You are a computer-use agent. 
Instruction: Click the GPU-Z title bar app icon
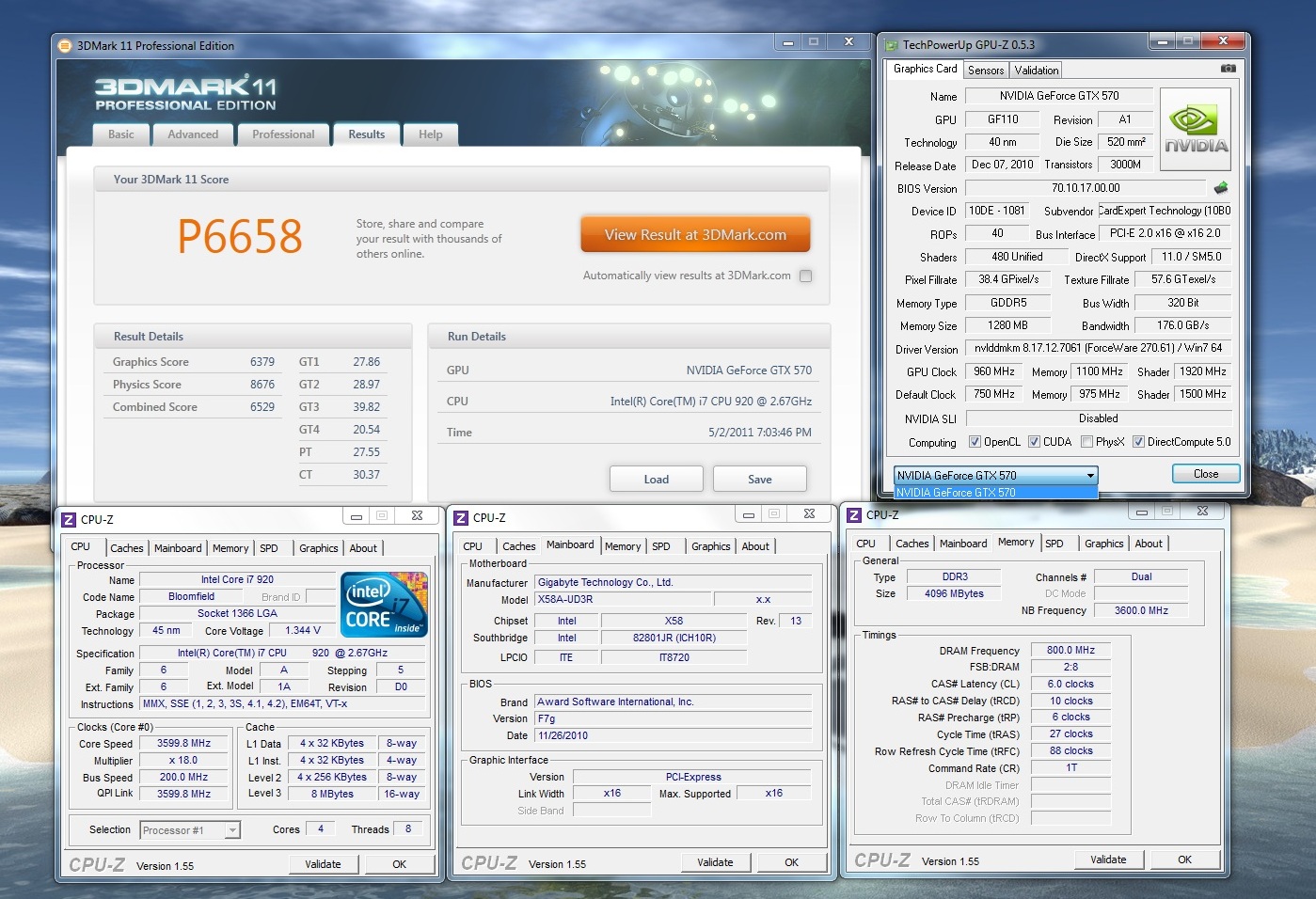pos(891,44)
